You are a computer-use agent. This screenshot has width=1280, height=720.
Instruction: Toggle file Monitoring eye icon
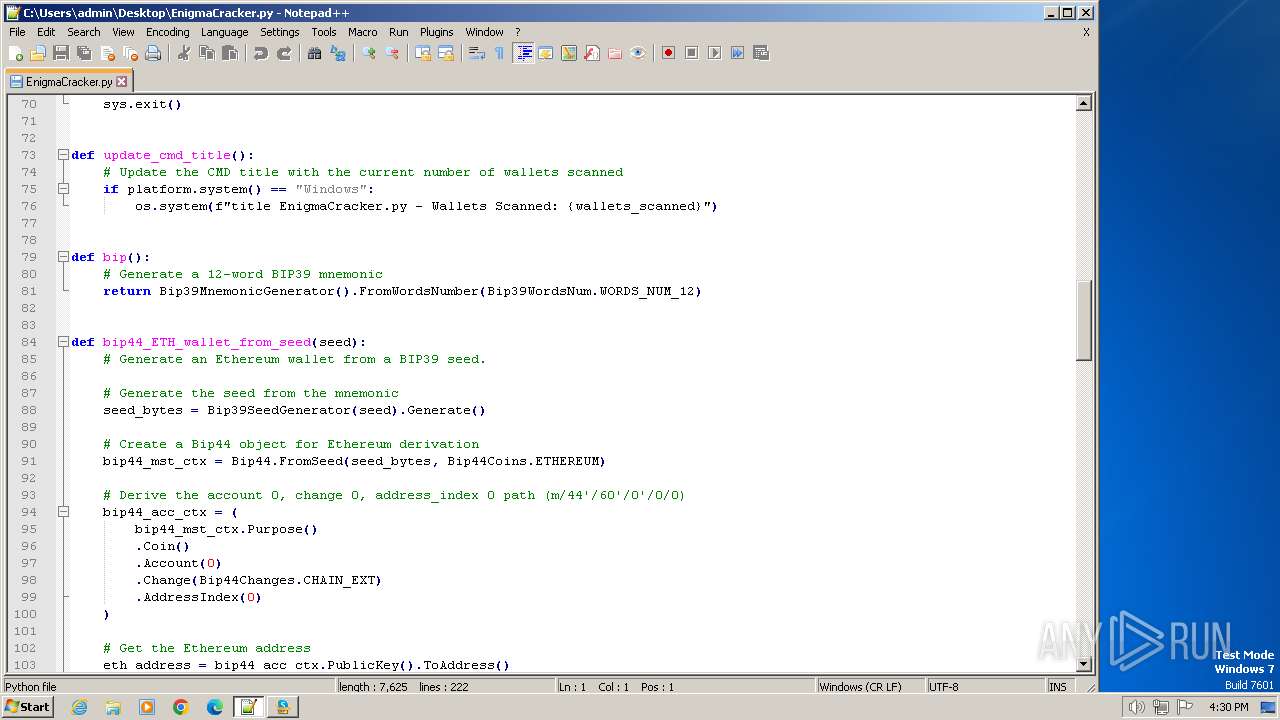click(x=638, y=53)
